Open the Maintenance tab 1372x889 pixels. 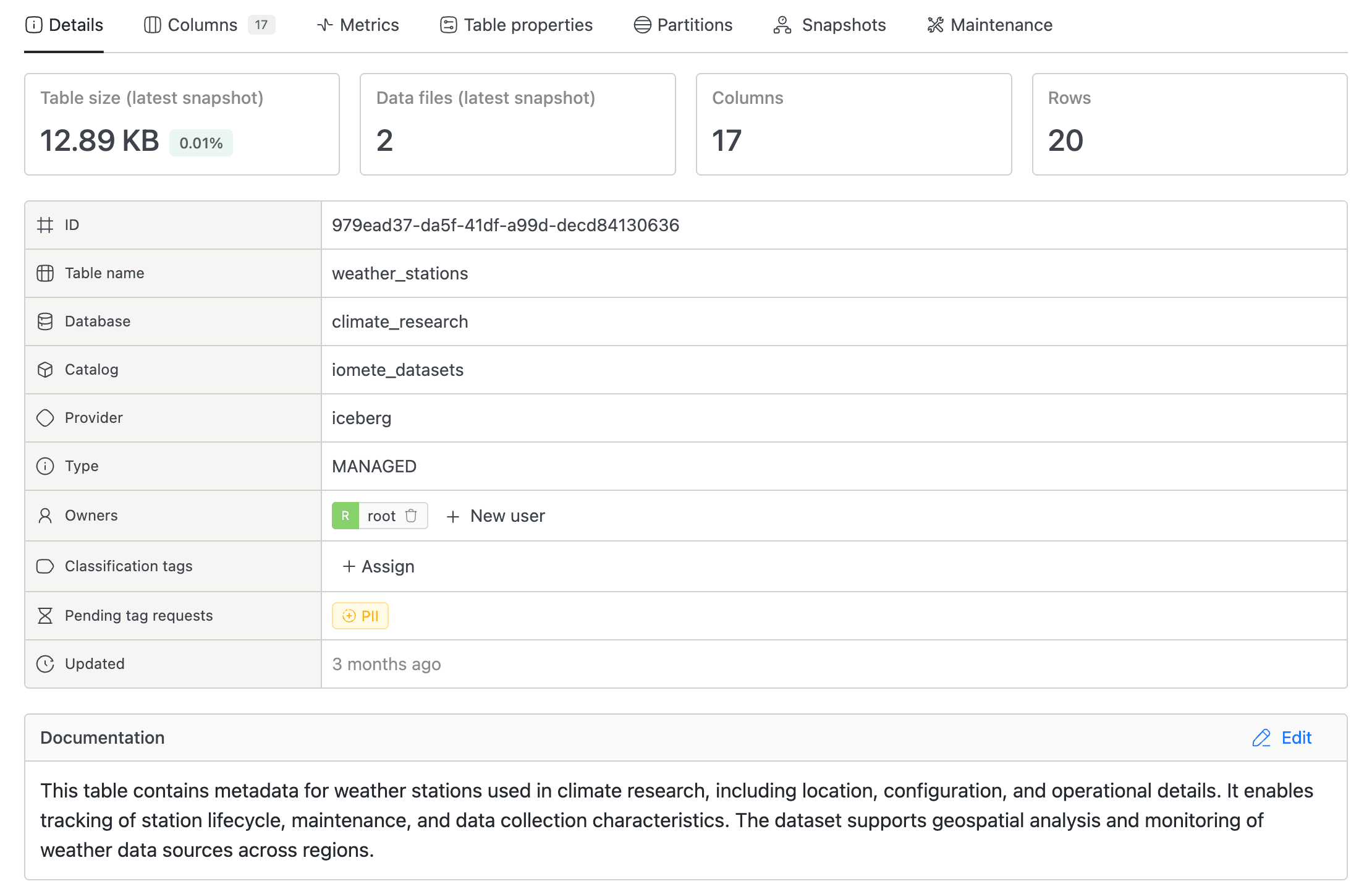click(x=1001, y=25)
